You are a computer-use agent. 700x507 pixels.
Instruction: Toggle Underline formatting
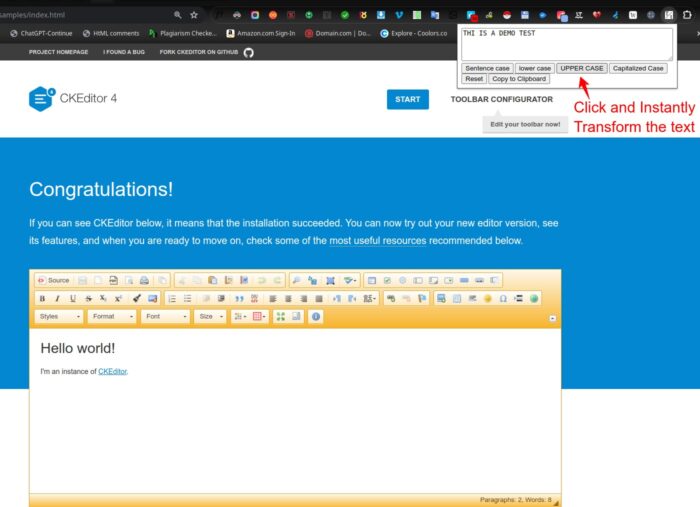[x=73, y=299]
